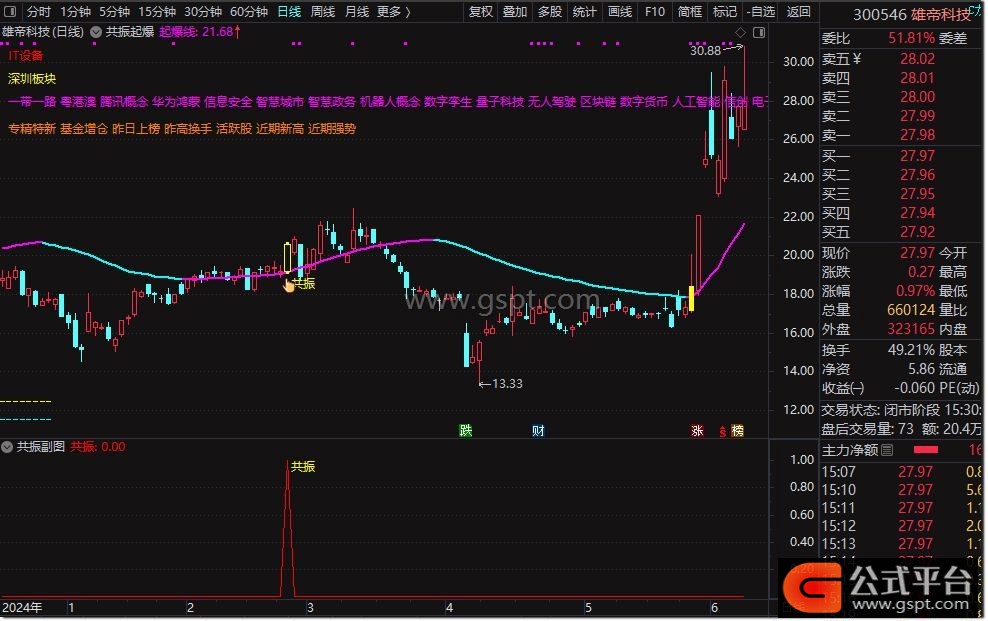Screen dimensions: 988x621
Task: Open the list icon beside 主力净额
Action: coord(887,450)
